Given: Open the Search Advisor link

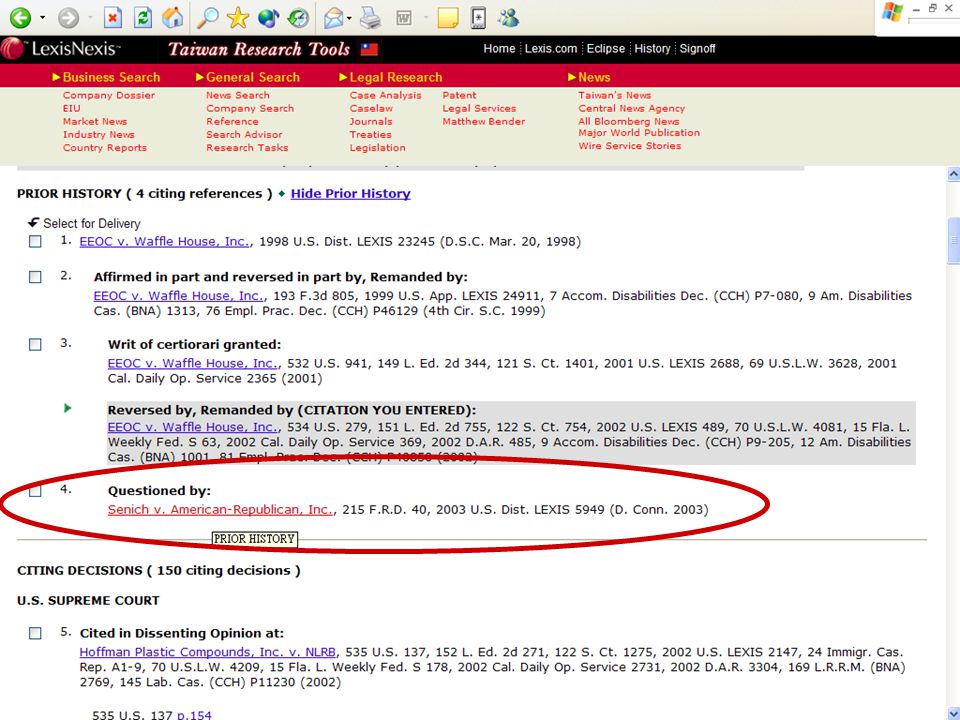Looking at the screenshot, I should (244, 135).
